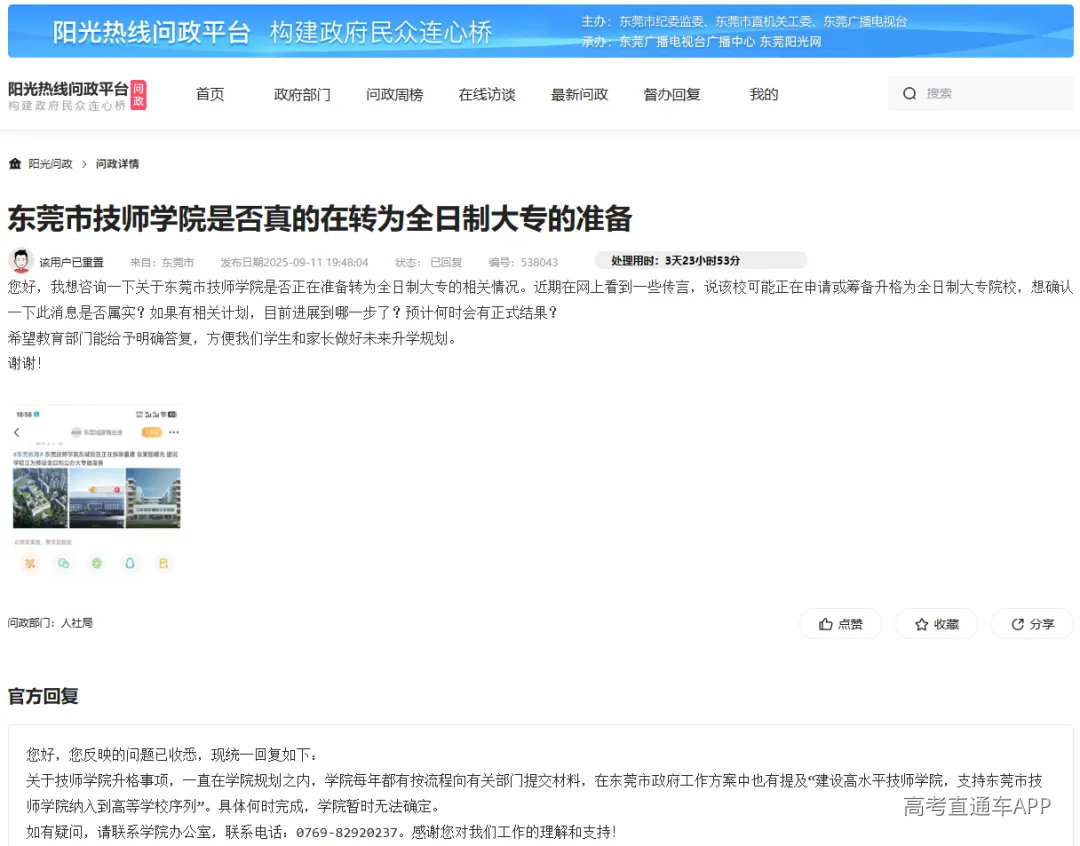Image resolution: width=1080 pixels, height=846 pixels.
Task: Go to 阳光问政 breadcrumb link
Action: (x=50, y=164)
